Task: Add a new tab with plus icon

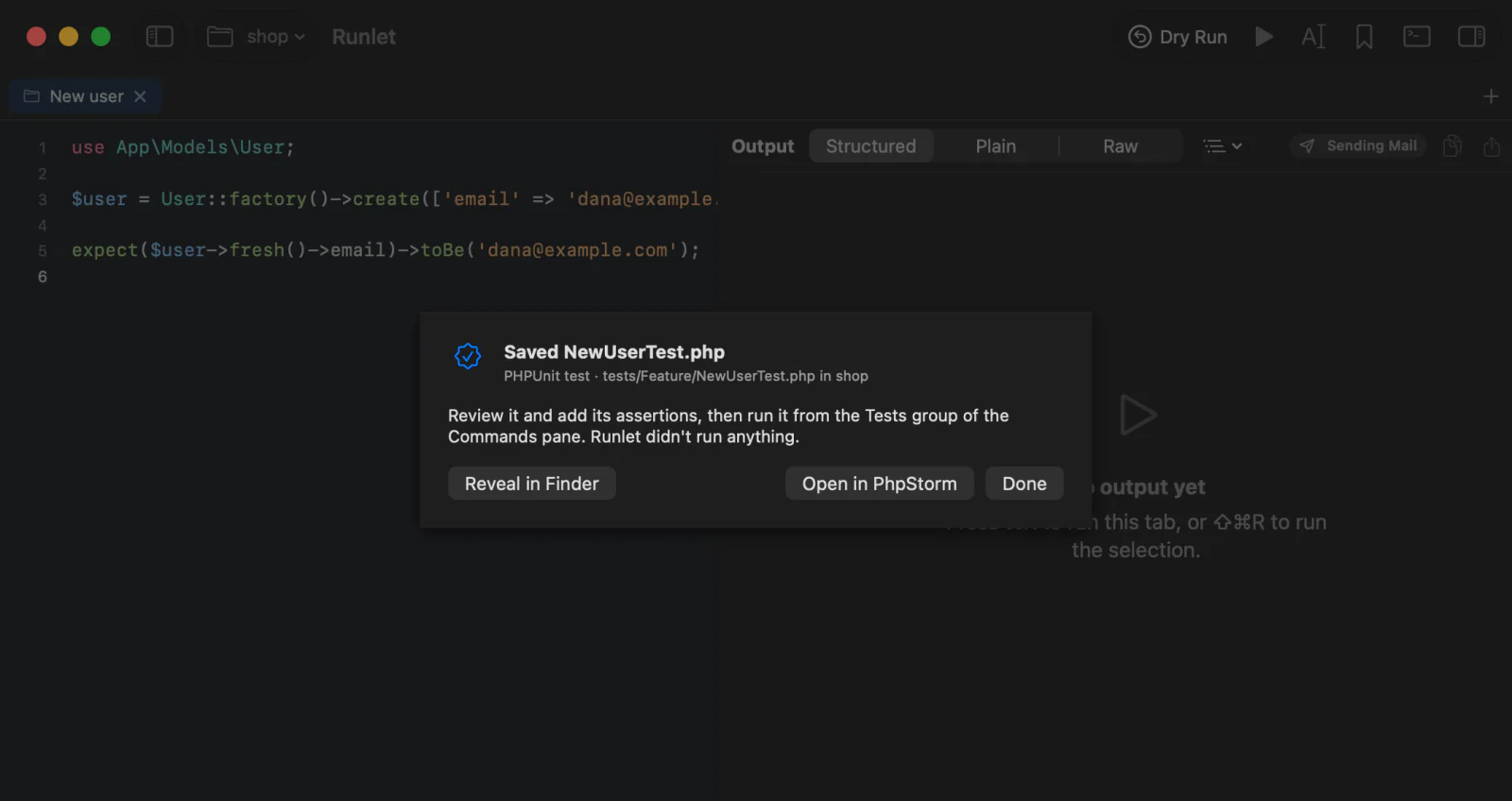Action: pos(1491,96)
